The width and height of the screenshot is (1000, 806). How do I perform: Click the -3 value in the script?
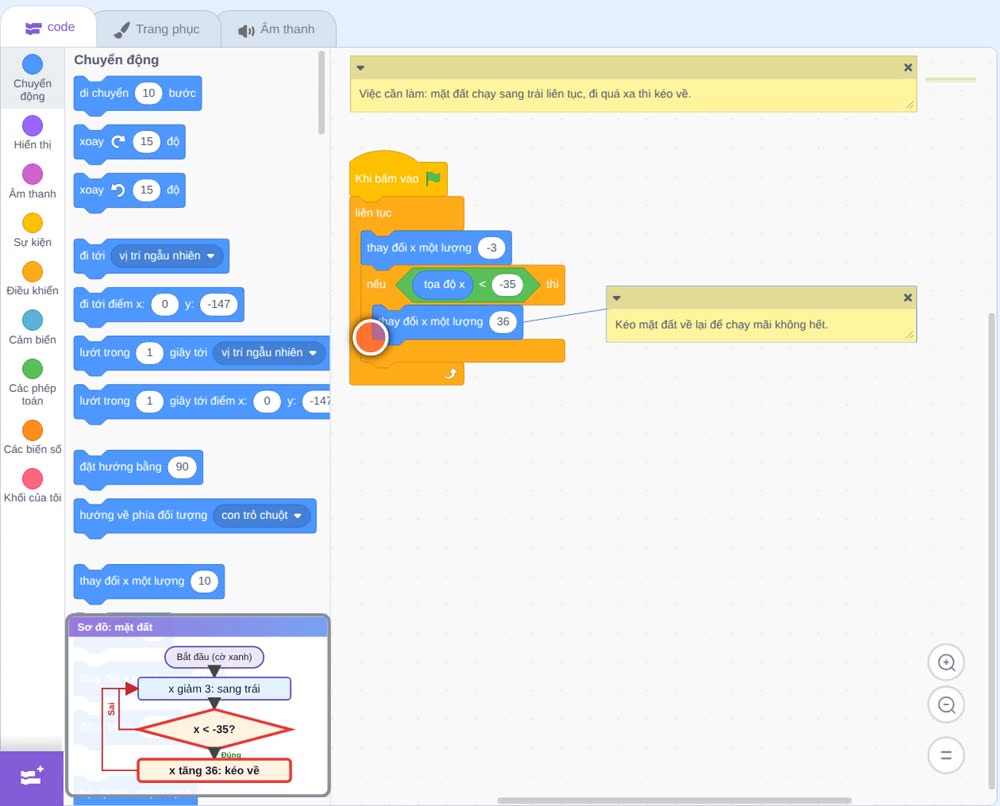(491, 248)
